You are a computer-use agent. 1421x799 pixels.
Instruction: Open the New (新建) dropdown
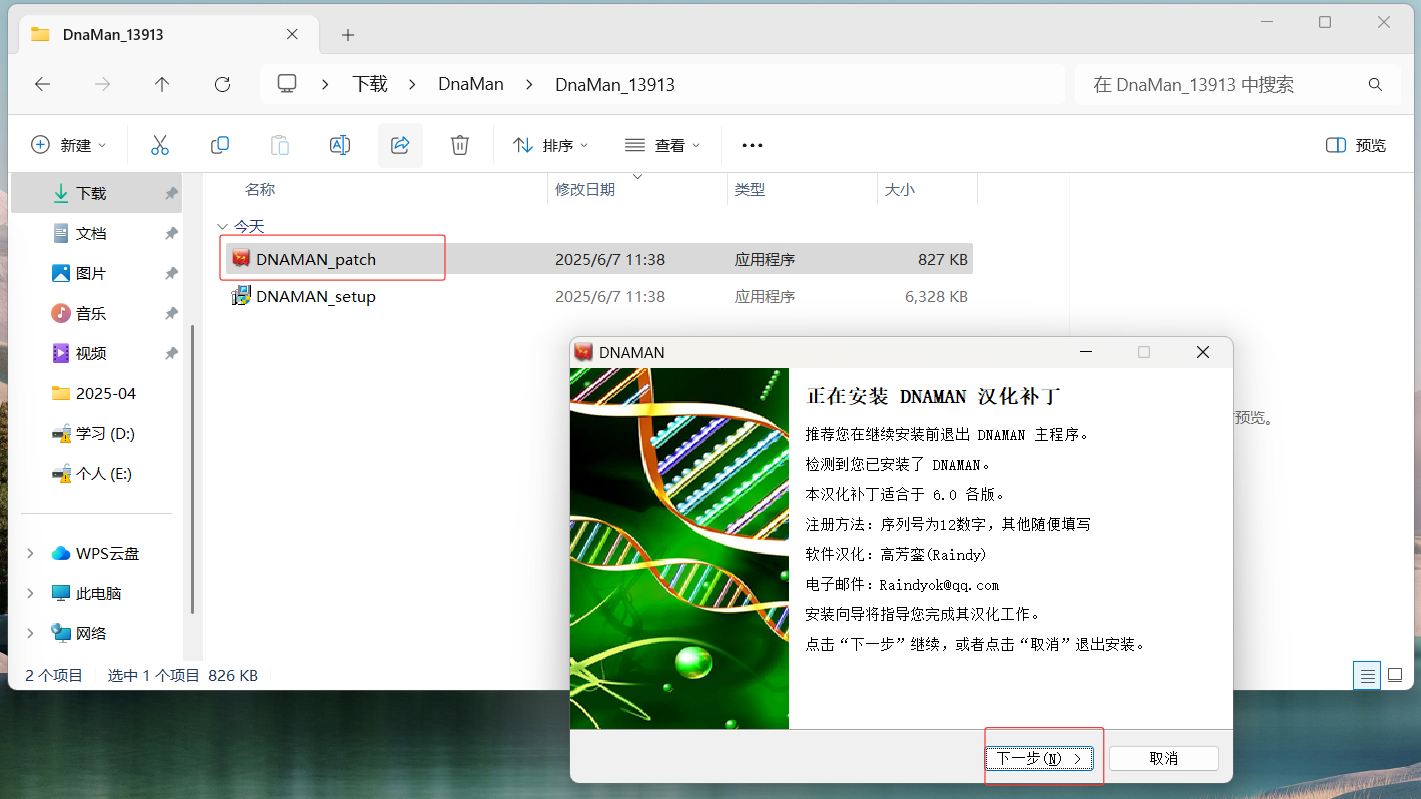pyautogui.click(x=69, y=145)
